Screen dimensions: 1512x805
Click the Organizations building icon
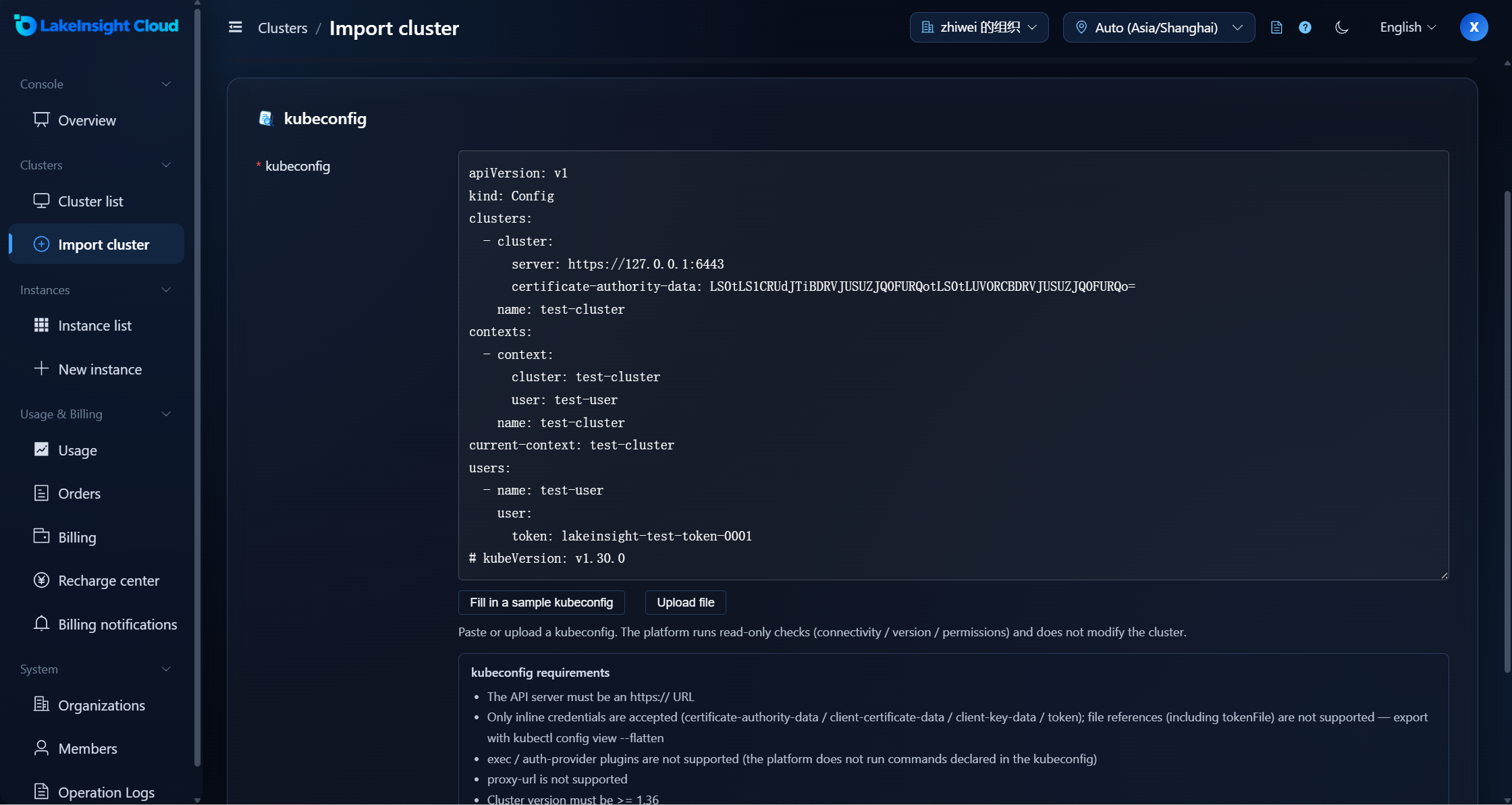click(x=41, y=704)
